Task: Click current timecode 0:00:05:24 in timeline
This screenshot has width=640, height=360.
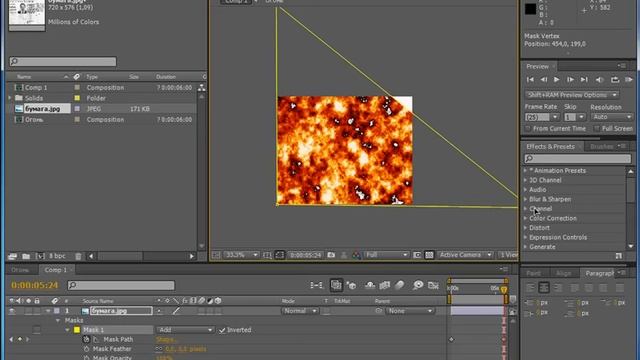Action: coord(35,285)
